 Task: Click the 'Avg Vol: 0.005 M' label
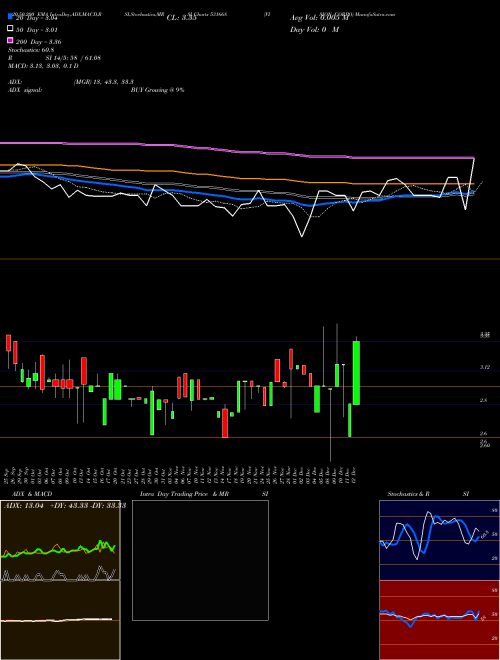(319, 18)
